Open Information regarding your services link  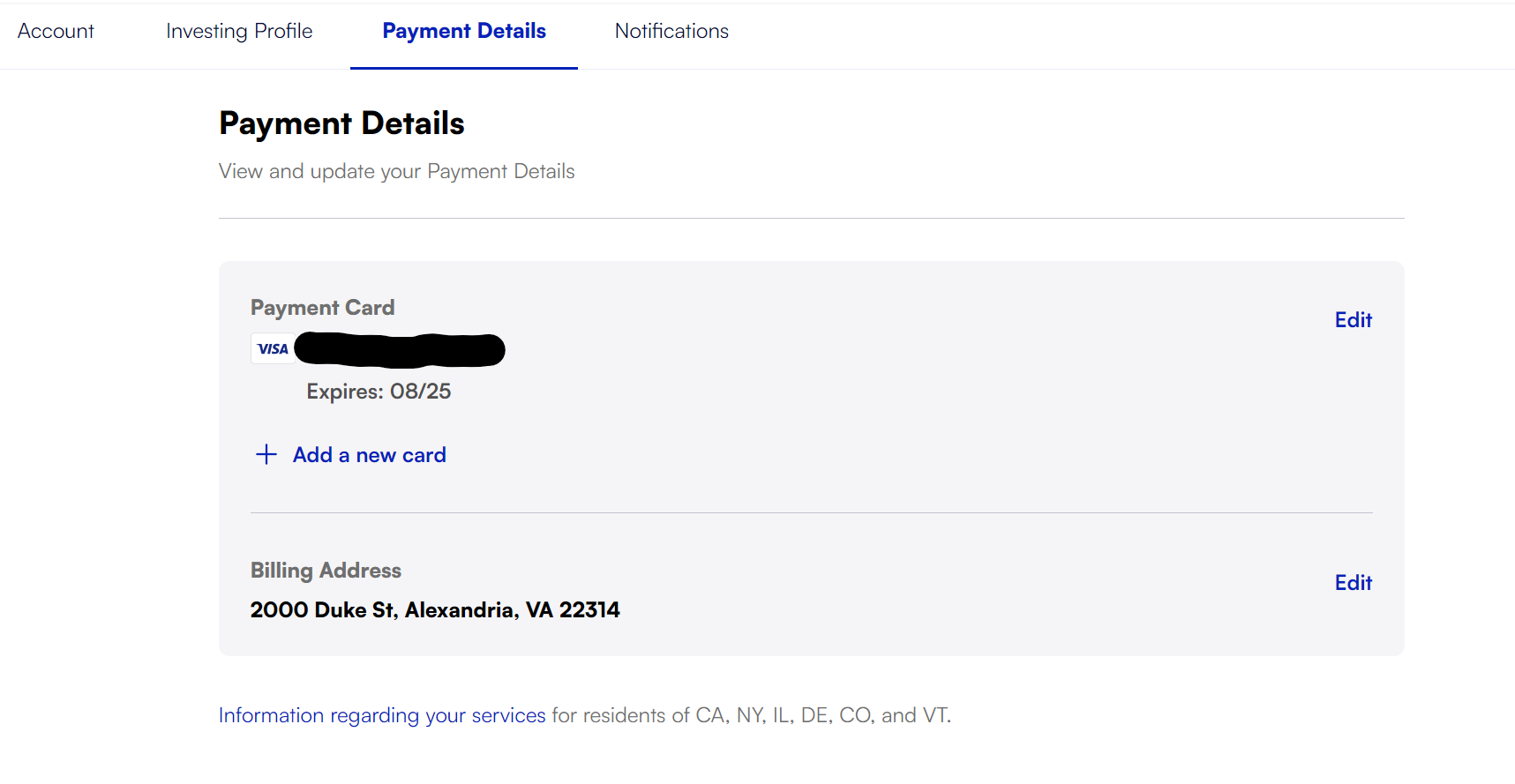(382, 715)
